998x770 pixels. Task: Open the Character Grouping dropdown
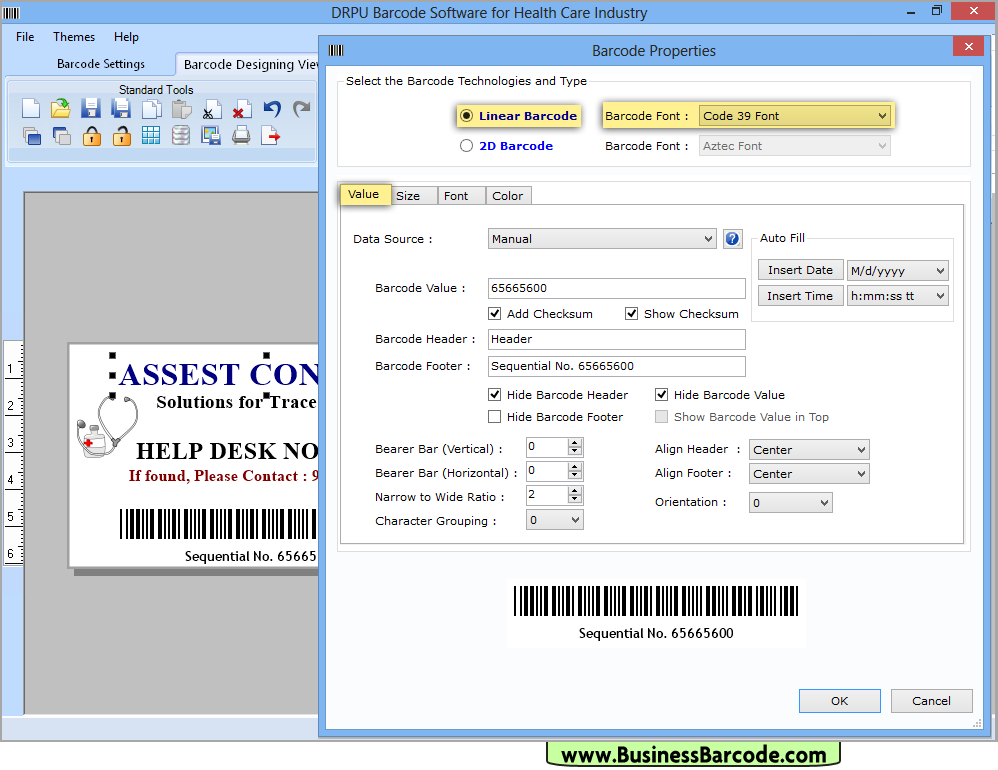click(x=554, y=521)
